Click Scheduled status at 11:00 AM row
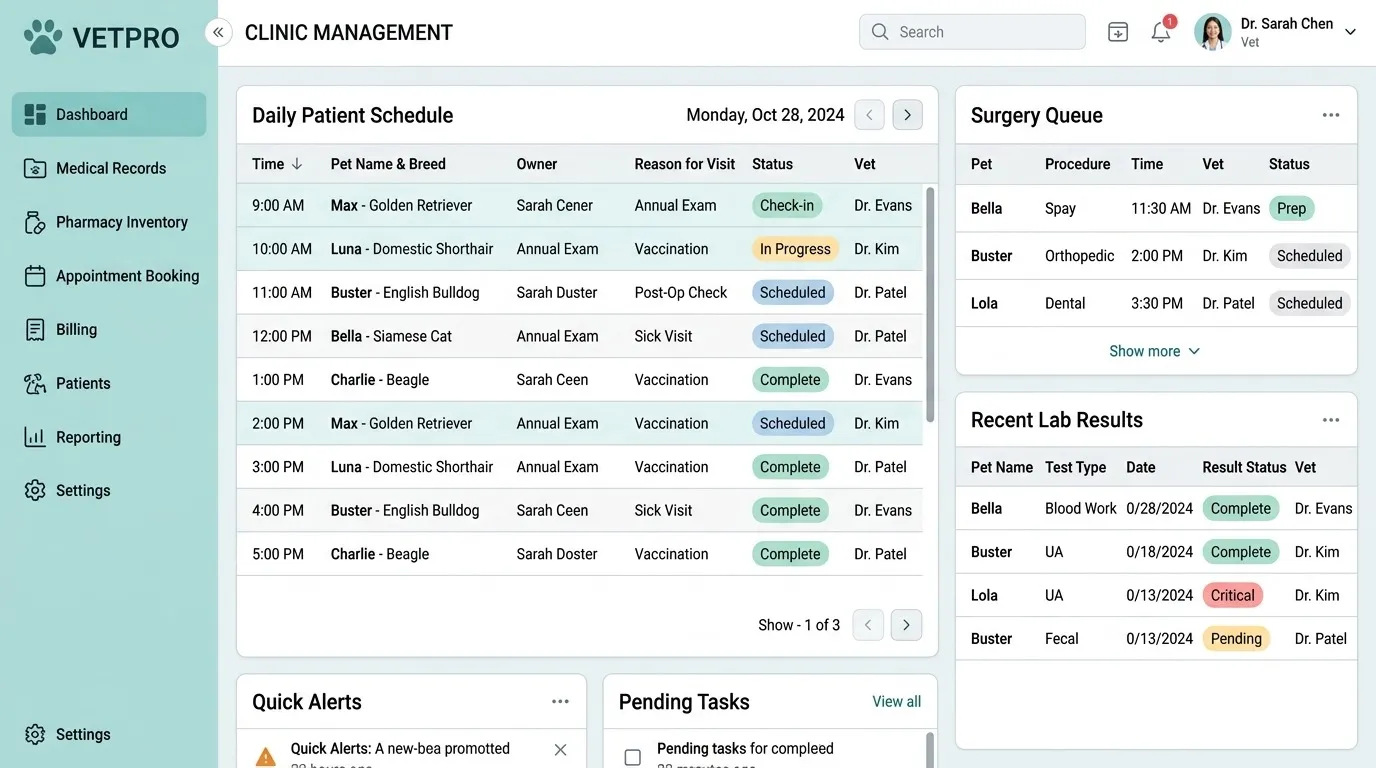Viewport: 1376px width, 768px height. point(793,293)
